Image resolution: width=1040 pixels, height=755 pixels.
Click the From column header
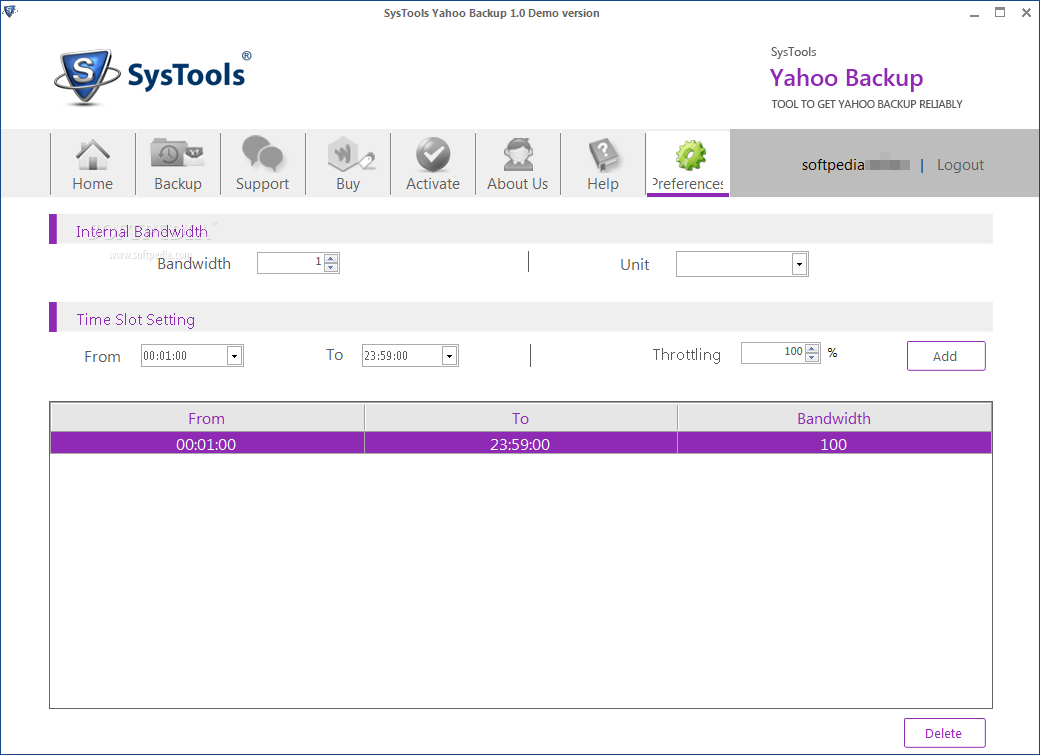[207, 419]
